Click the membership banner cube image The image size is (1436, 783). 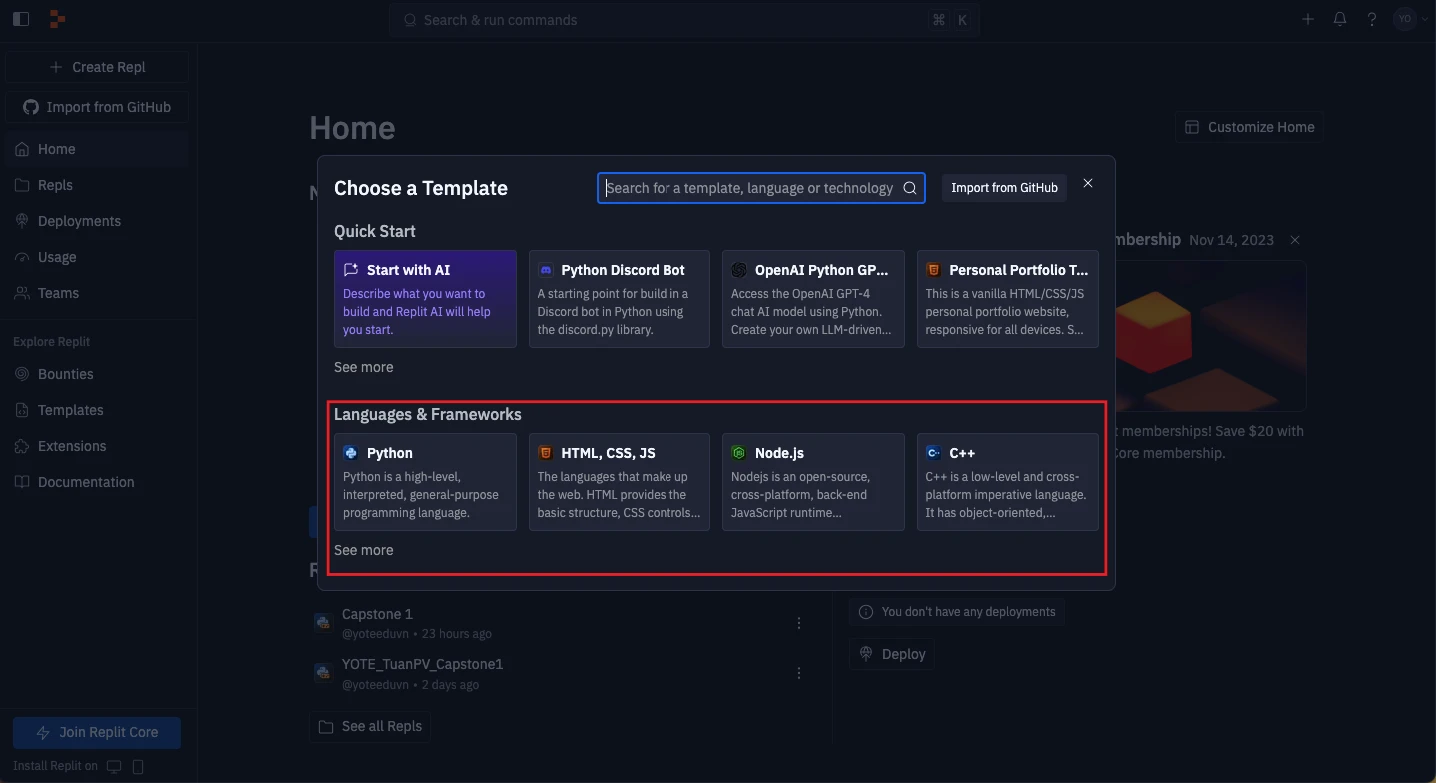click(x=1211, y=336)
